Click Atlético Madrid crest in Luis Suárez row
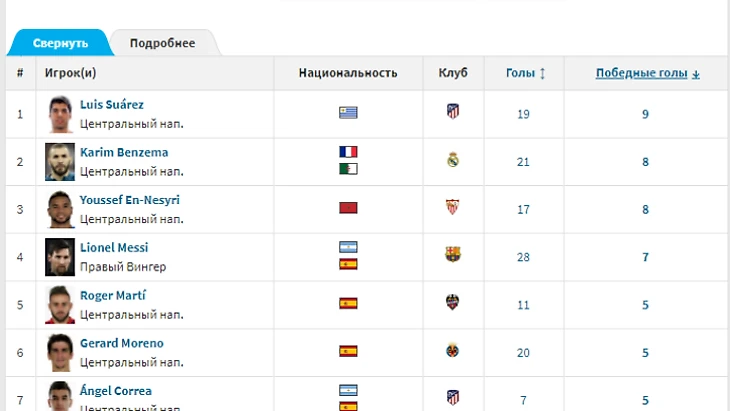The width and height of the screenshot is (730, 411). point(453,112)
